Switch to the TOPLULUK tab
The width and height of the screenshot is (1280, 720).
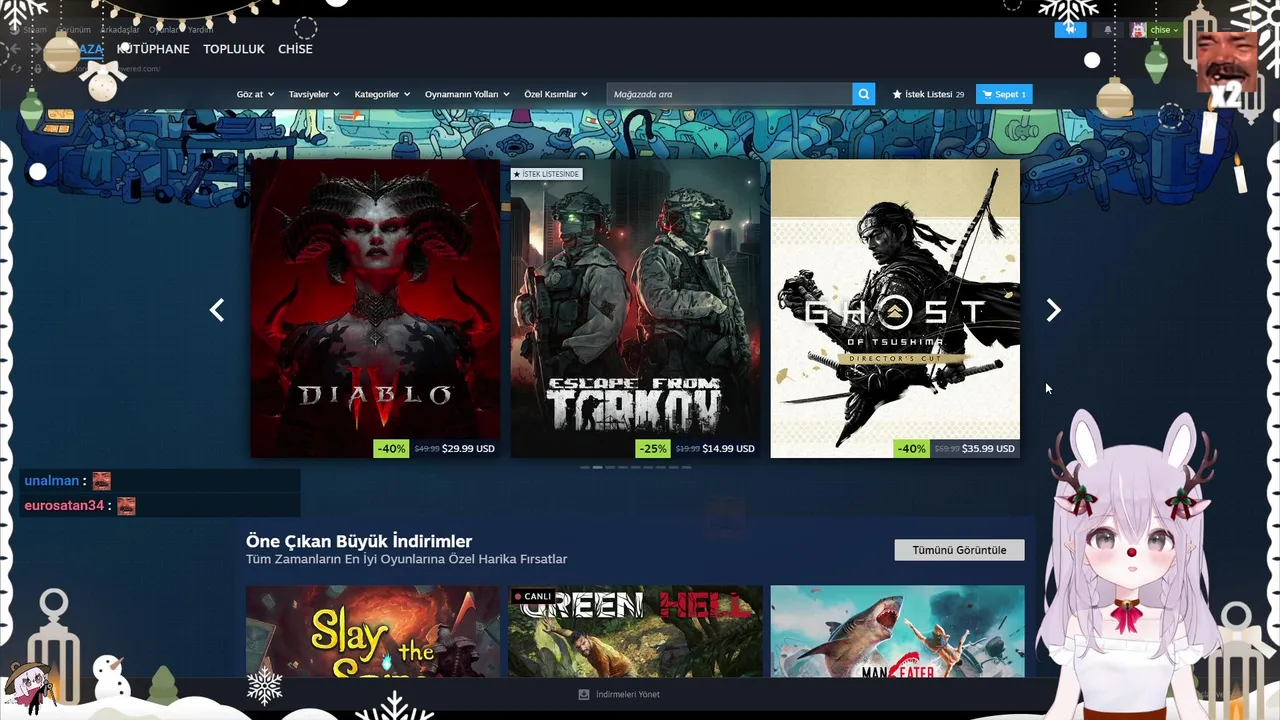pos(234,49)
